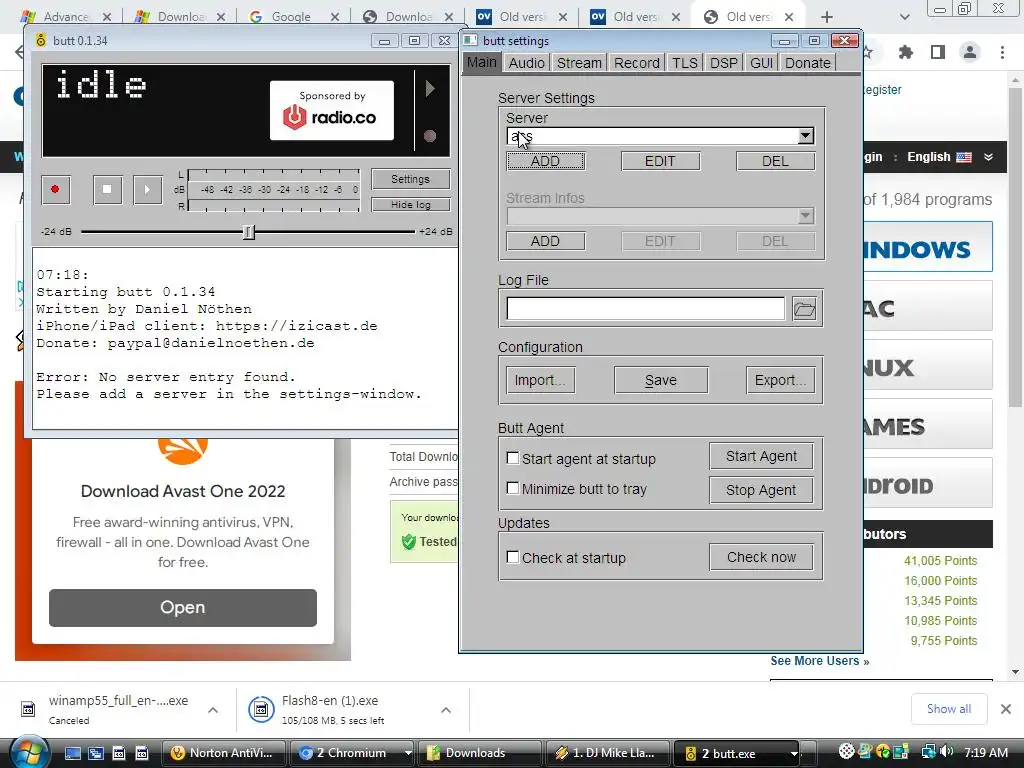Click the red record button in butt
Viewport: 1024px width, 768px height.
pyautogui.click(x=56, y=189)
